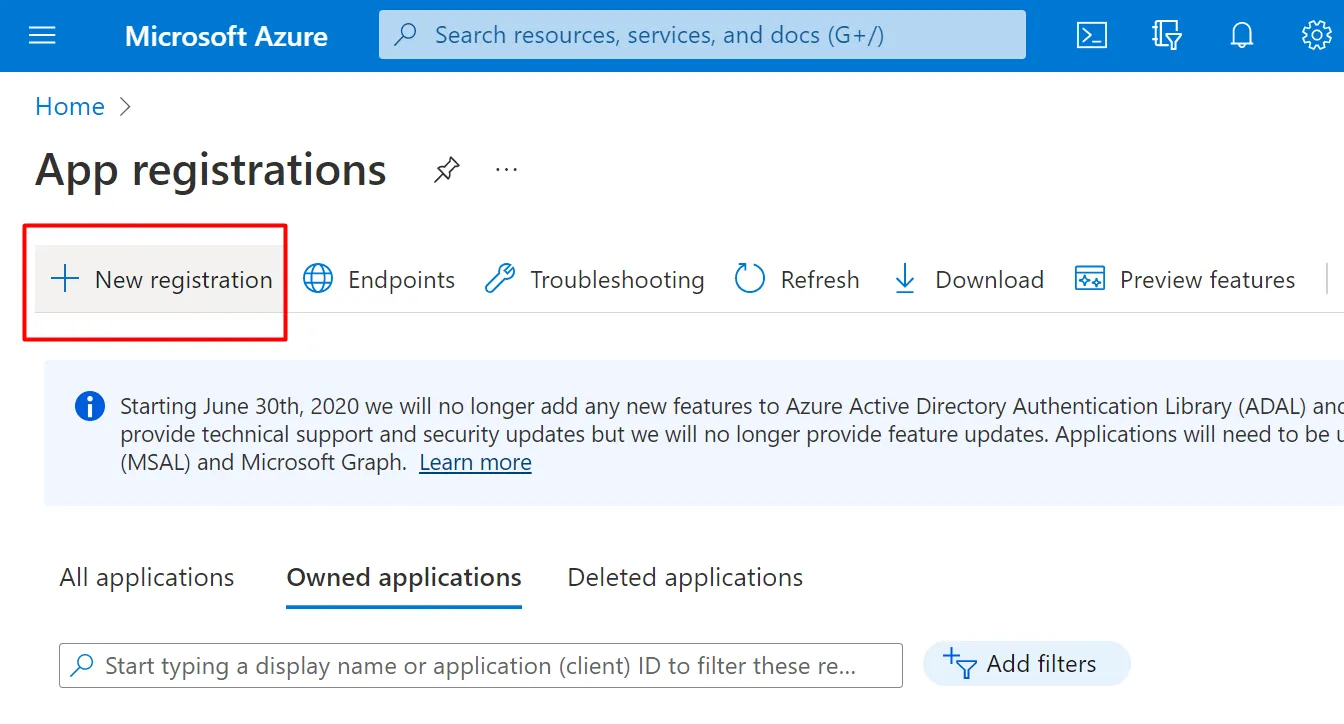Pin App registrations to dashboard

pyautogui.click(x=446, y=170)
